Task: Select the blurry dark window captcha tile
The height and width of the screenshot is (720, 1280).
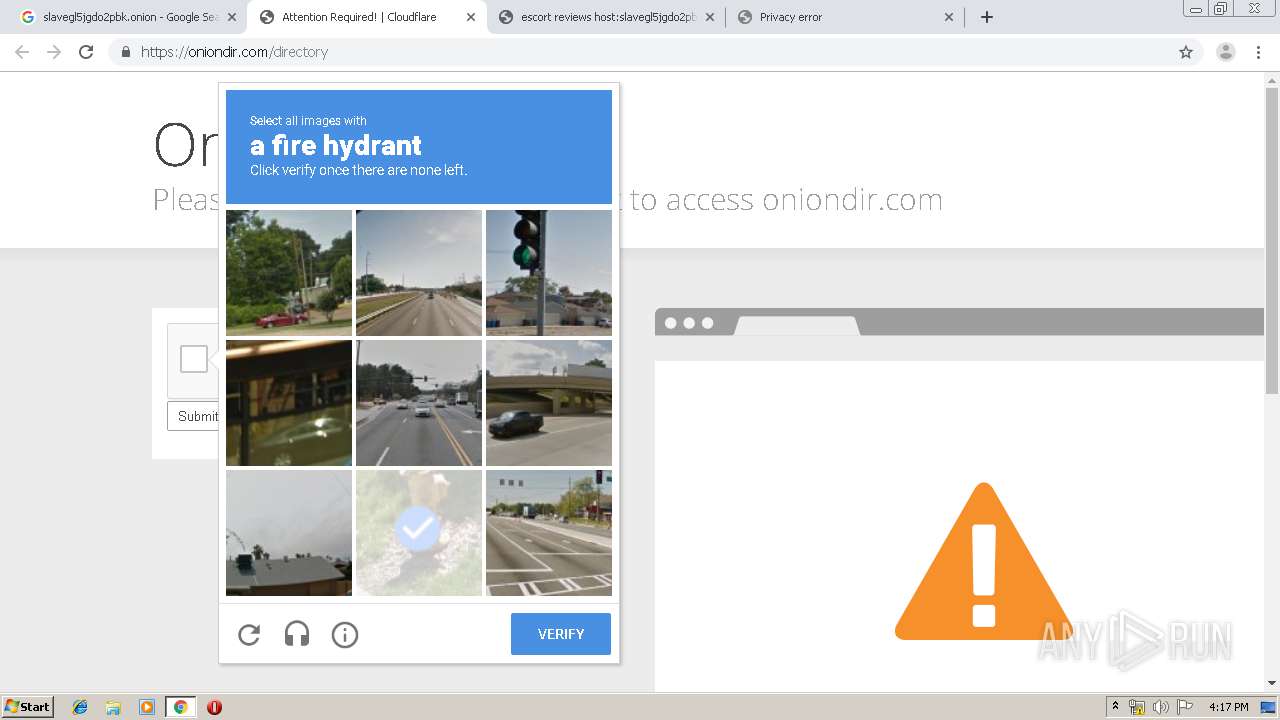Action: (x=289, y=403)
